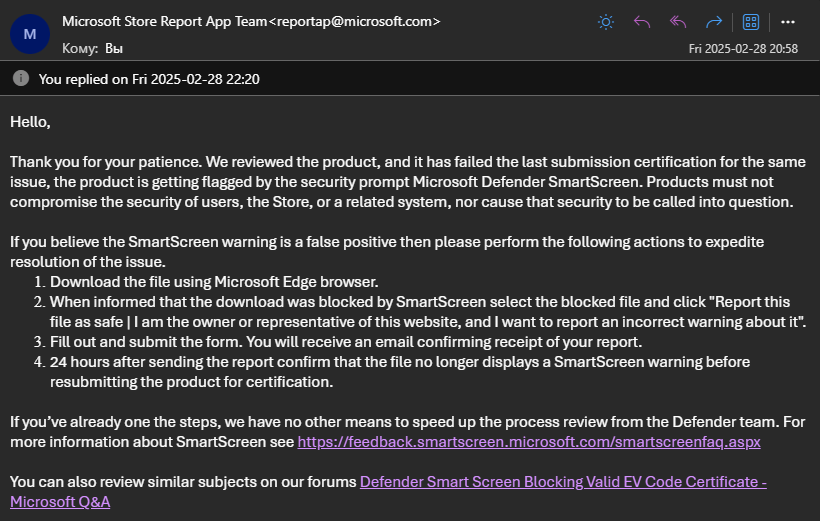820x521 pixels.
Task: Click step 4 about 24 hours after sending
Action: click(400, 372)
